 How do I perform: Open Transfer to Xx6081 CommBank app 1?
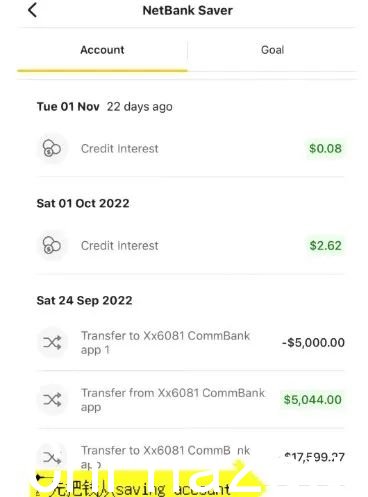coord(190,342)
